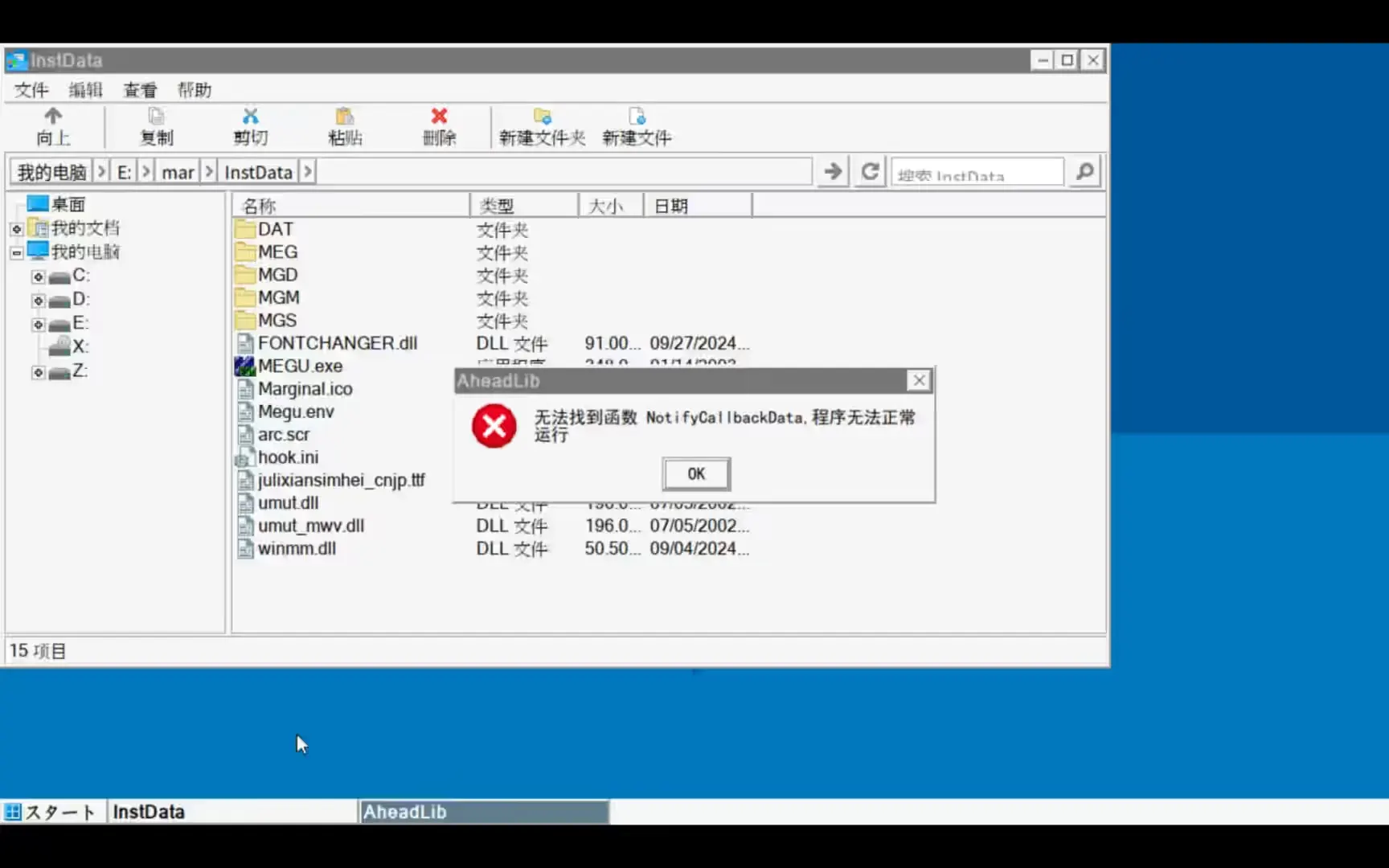Expand the D: drive node
Image resolution: width=1389 pixels, height=868 pixels.
(38, 301)
